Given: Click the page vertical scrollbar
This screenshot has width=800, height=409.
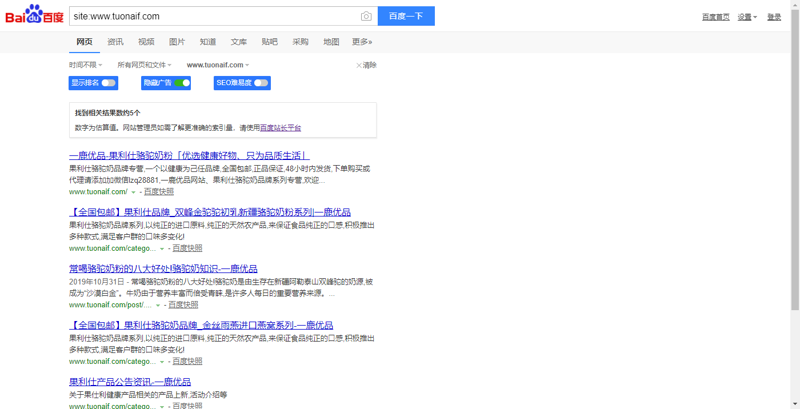Looking at the screenshot, I should click(x=795, y=158).
